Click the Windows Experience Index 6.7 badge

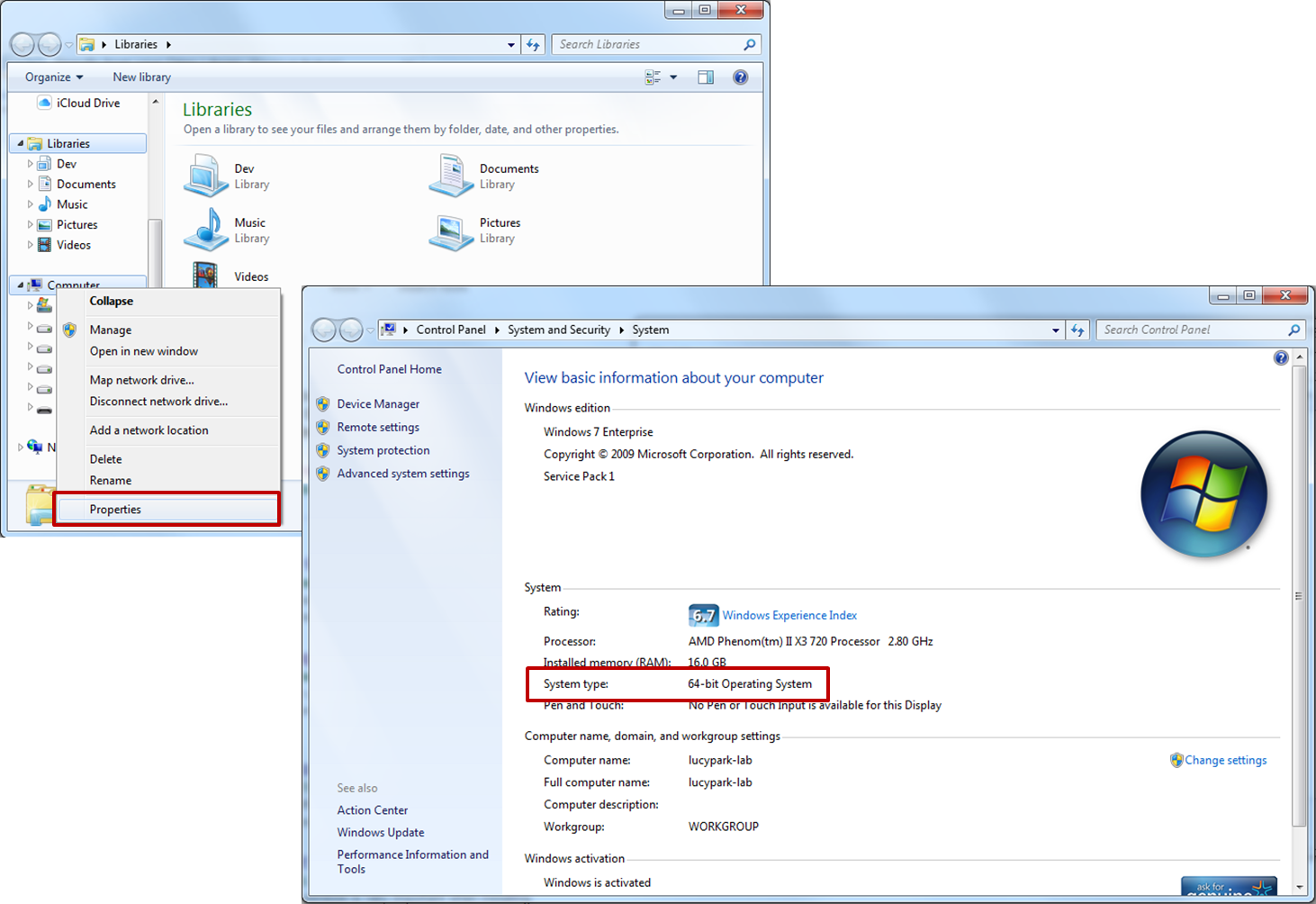tap(704, 615)
